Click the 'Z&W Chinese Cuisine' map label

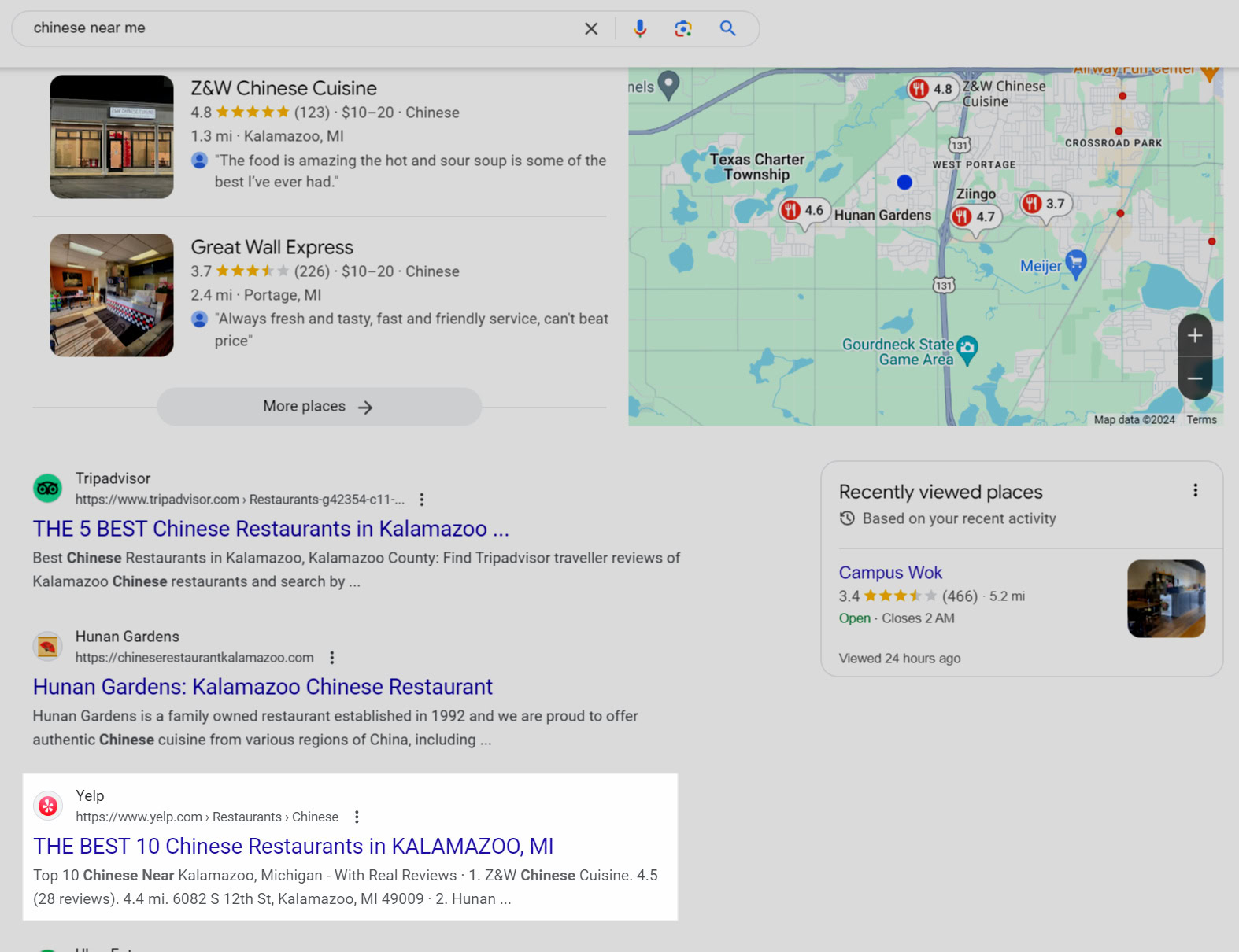point(1003,94)
